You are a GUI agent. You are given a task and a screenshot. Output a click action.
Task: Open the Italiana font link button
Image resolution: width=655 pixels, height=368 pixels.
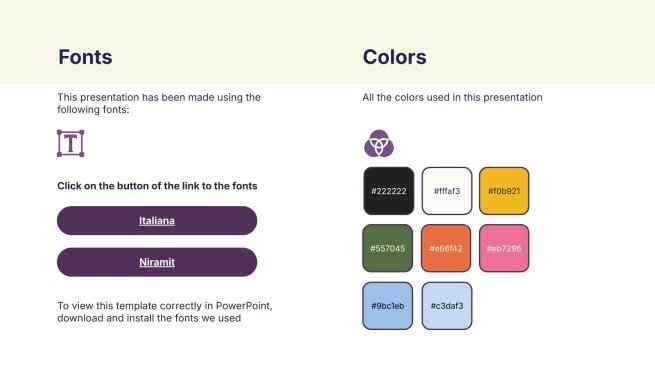[x=157, y=221]
